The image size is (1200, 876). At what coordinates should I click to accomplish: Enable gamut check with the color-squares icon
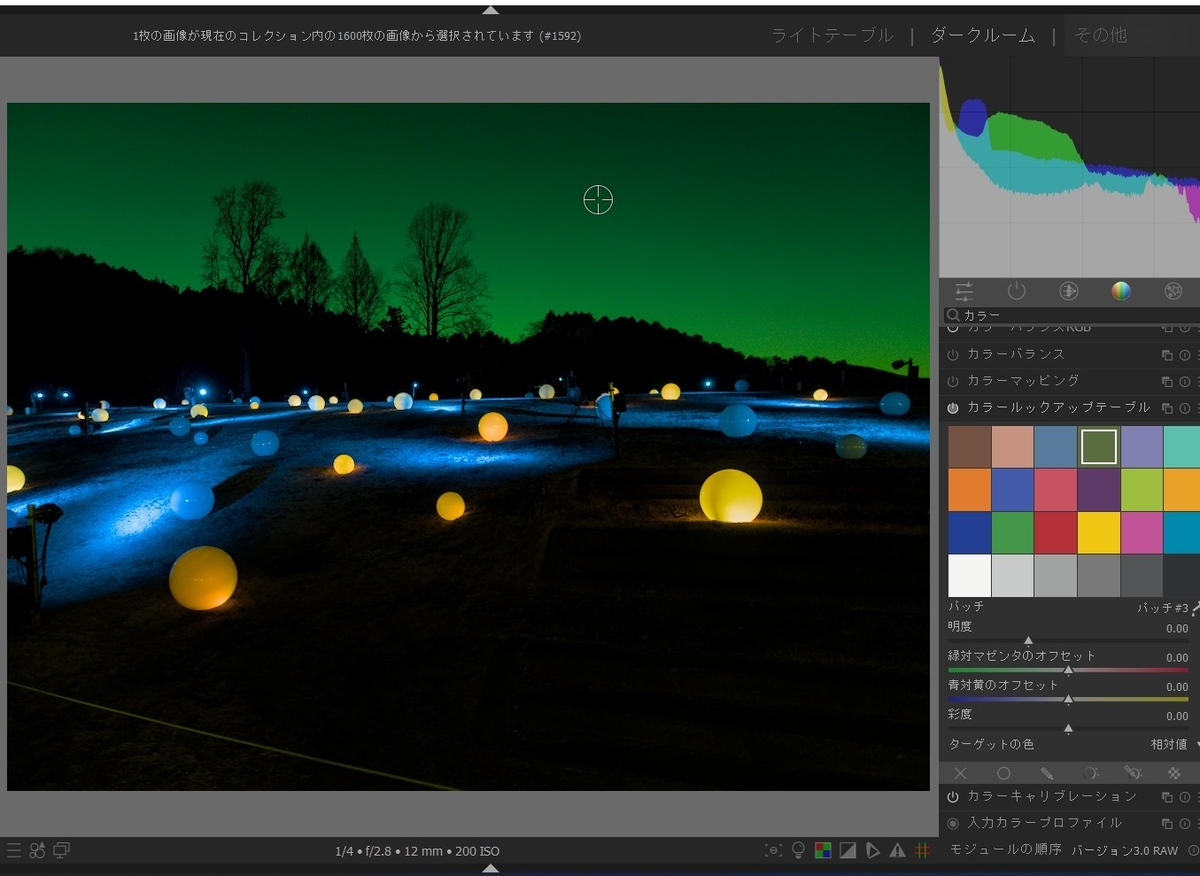pos(823,850)
